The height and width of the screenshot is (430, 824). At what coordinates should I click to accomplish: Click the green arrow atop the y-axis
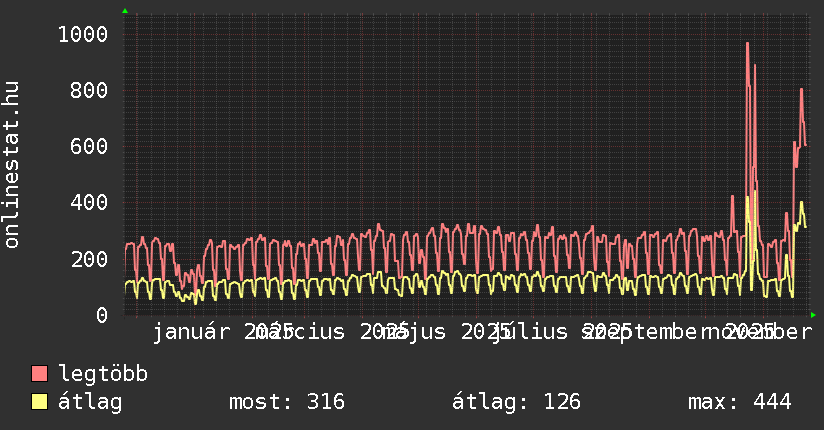click(124, 11)
